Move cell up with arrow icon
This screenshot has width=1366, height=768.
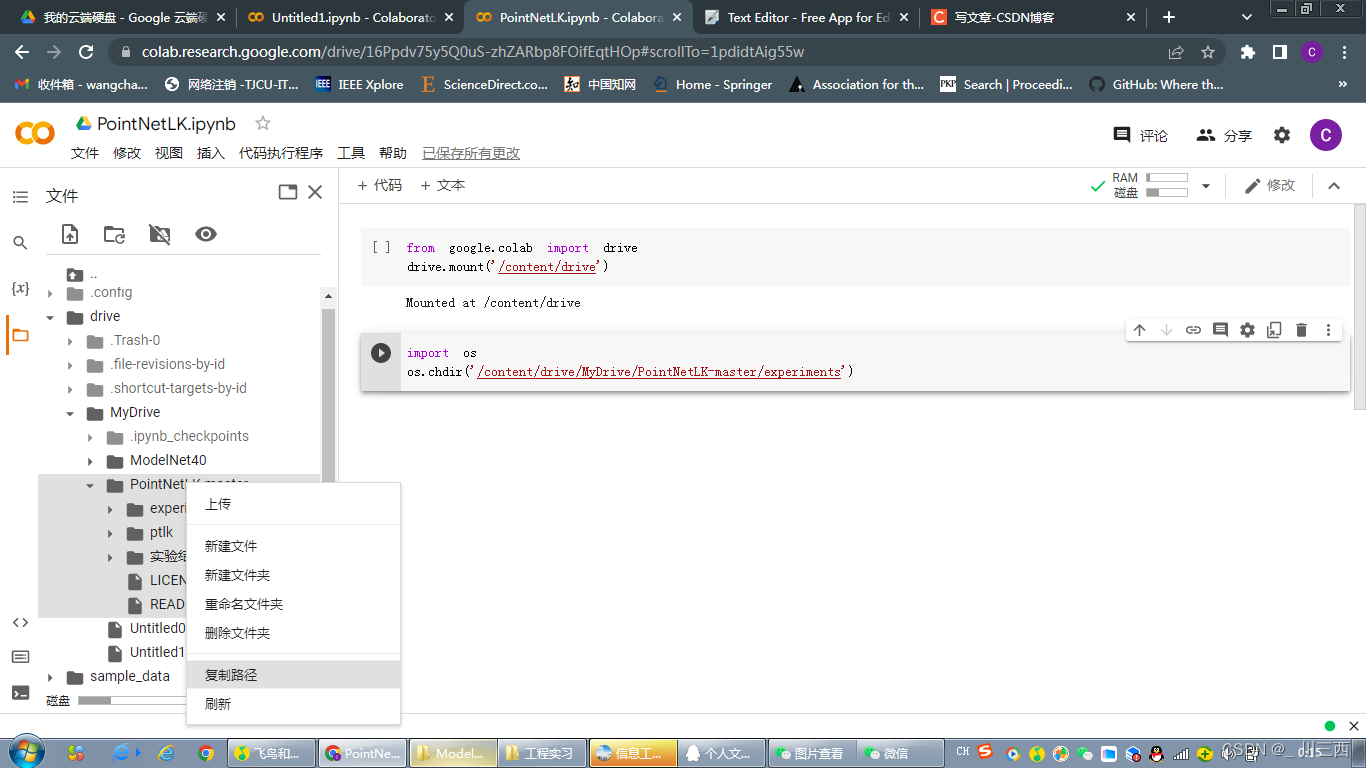coord(1139,330)
